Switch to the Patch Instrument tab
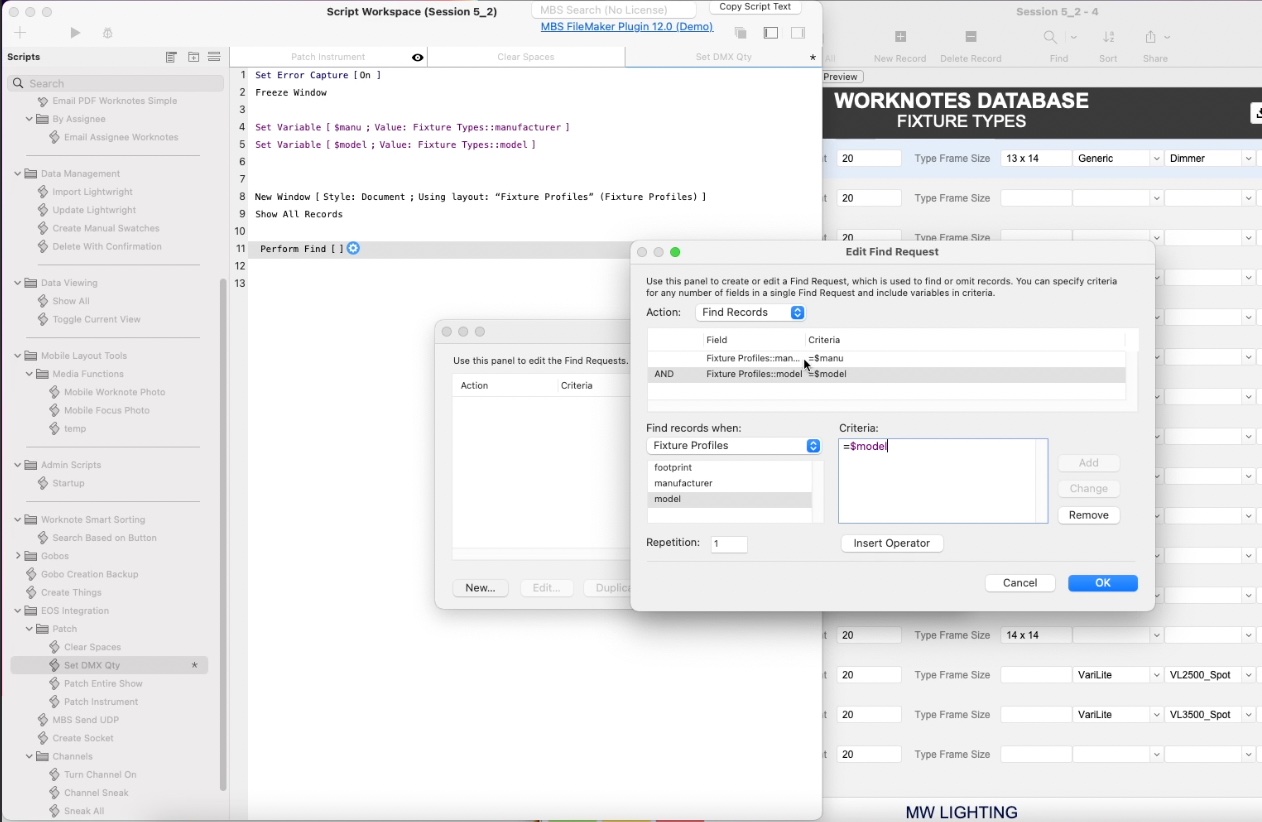The image size is (1262, 822). (328, 57)
